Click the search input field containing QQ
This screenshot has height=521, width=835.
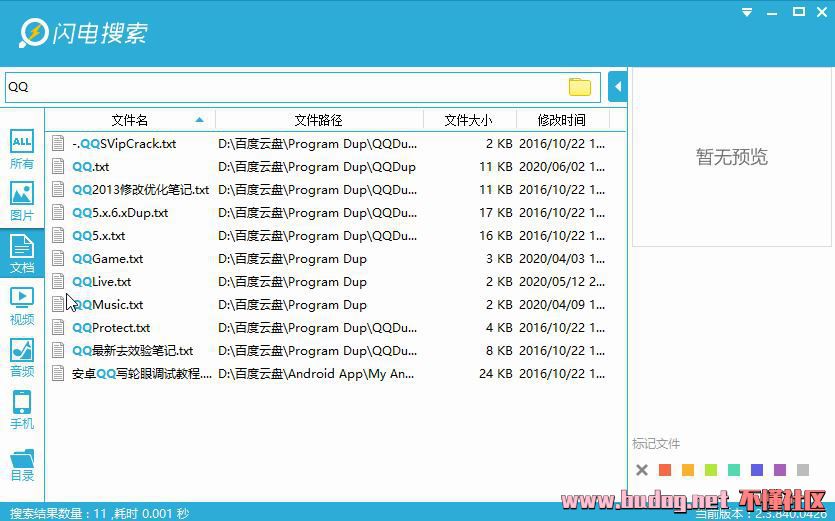point(285,87)
